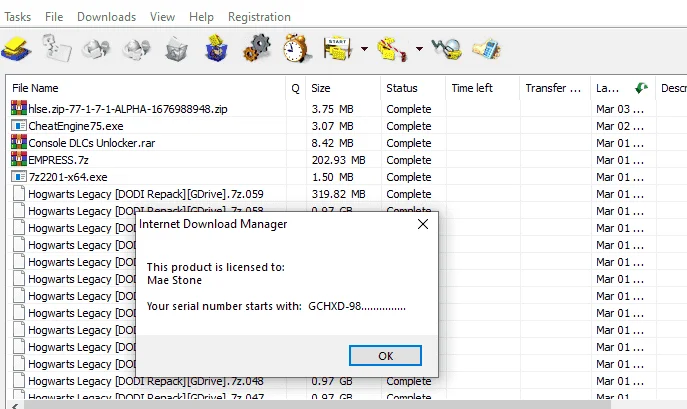Open the Registration menu
687x409 pixels.
pos(259,17)
